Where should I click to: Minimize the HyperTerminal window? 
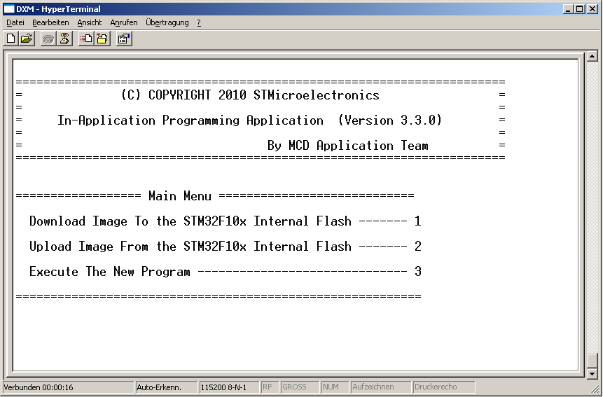tap(568, 9)
